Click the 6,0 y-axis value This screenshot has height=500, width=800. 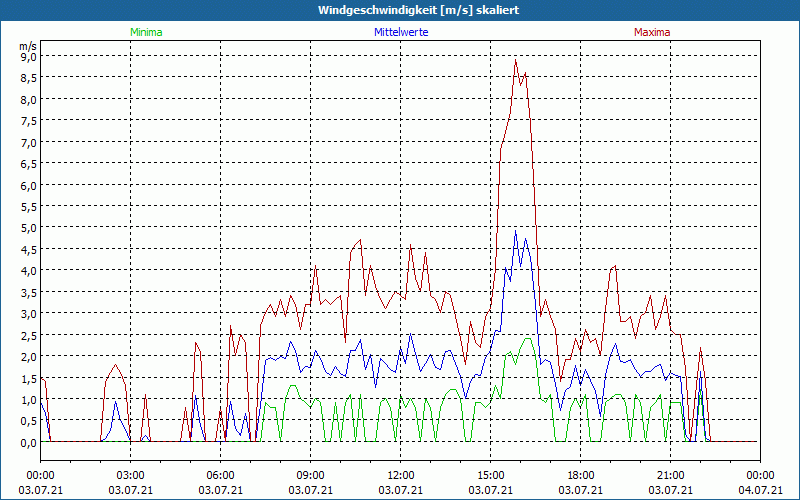(x=28, y=185)
